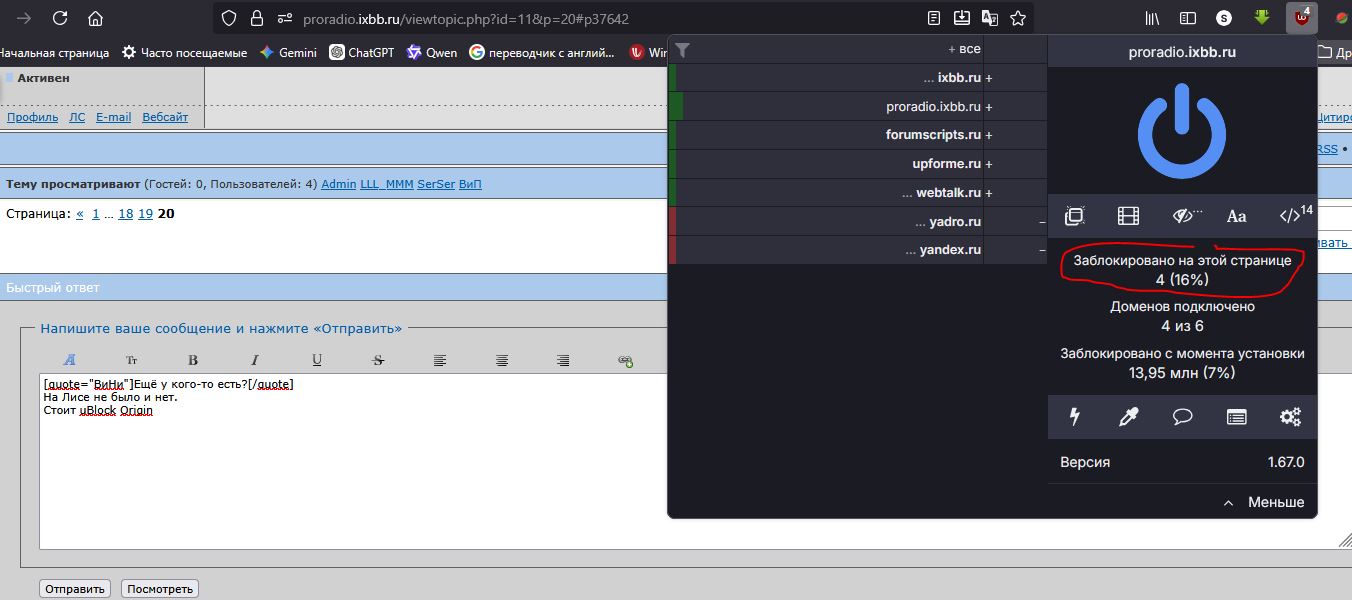Toggle cosmetic filtering eye icon

click(x=1184, y=216)
